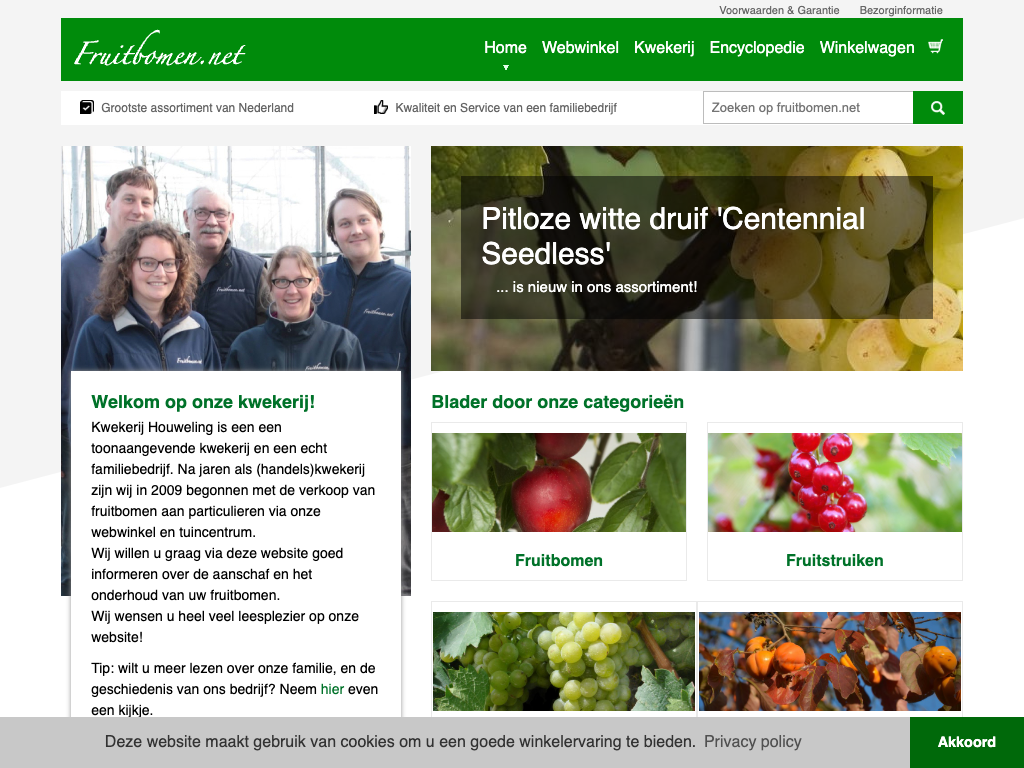The width and height of the screenshot is (1024, 768).
Task: Open the Fruitbomen category apple image
Action: tap(559, 482)
